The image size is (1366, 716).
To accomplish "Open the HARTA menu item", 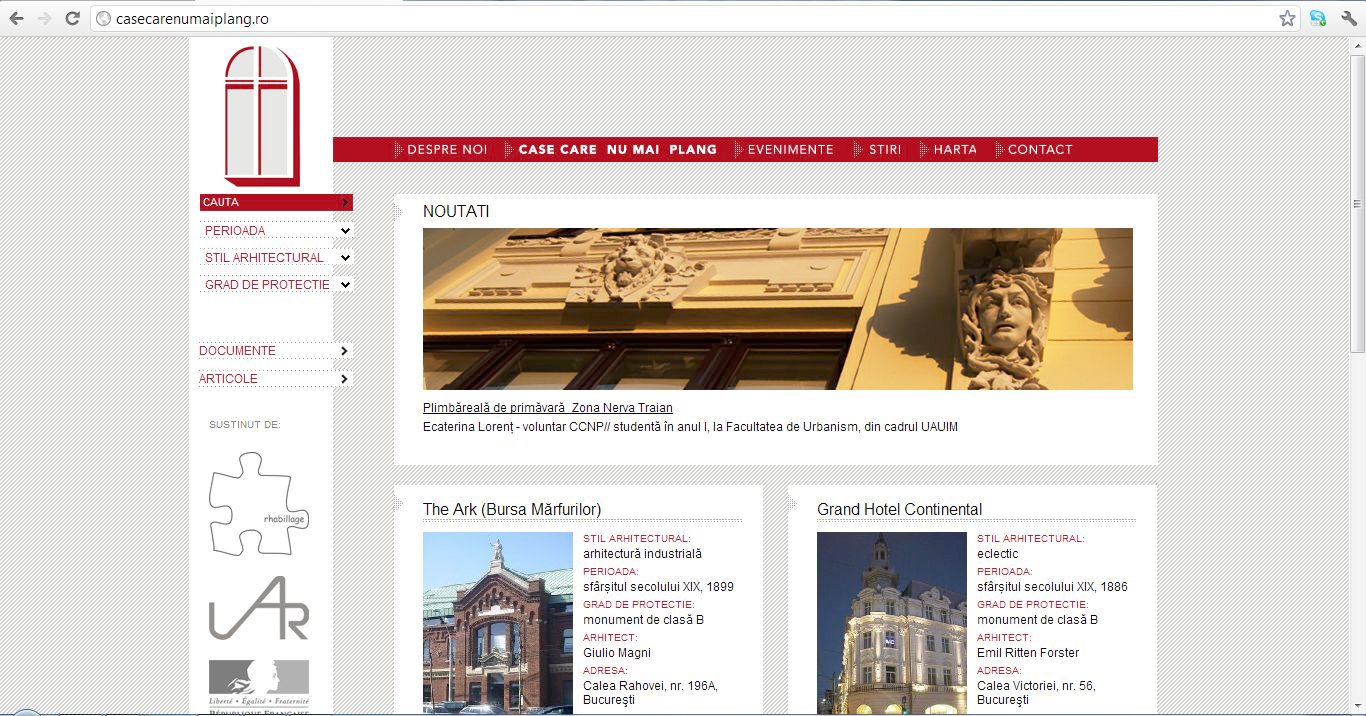I will pos(955,150).
